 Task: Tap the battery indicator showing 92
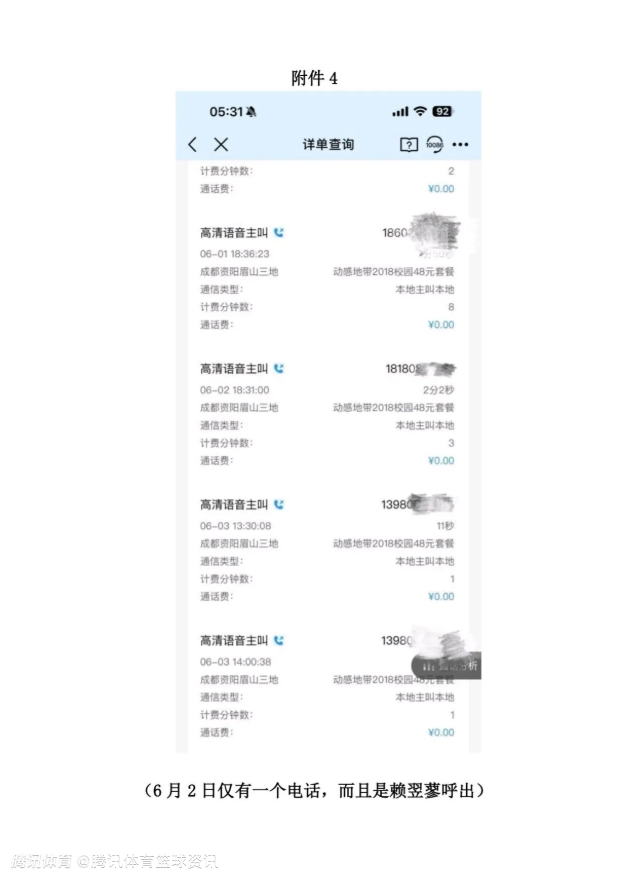[x=442, y=111]
